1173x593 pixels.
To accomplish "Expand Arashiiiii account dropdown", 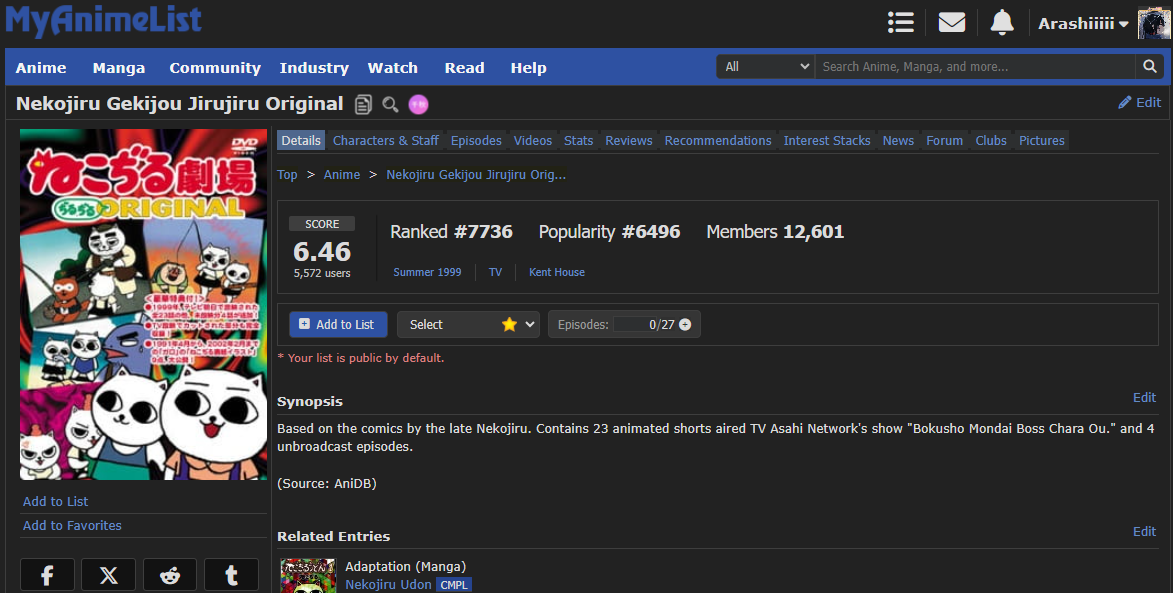I will pyautogui.click(x=1083, y=24).
